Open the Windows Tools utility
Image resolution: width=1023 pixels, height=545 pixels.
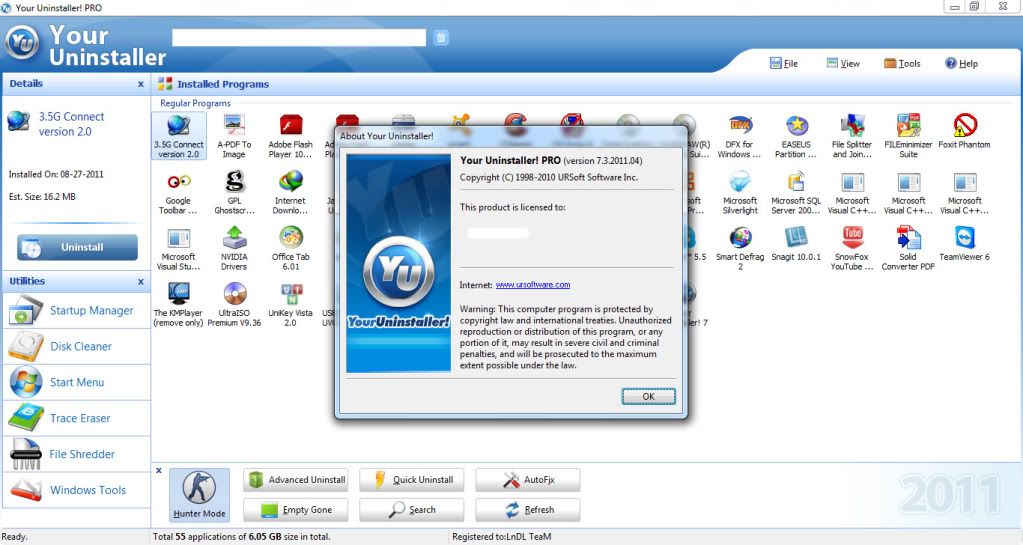tap(76, 490)
